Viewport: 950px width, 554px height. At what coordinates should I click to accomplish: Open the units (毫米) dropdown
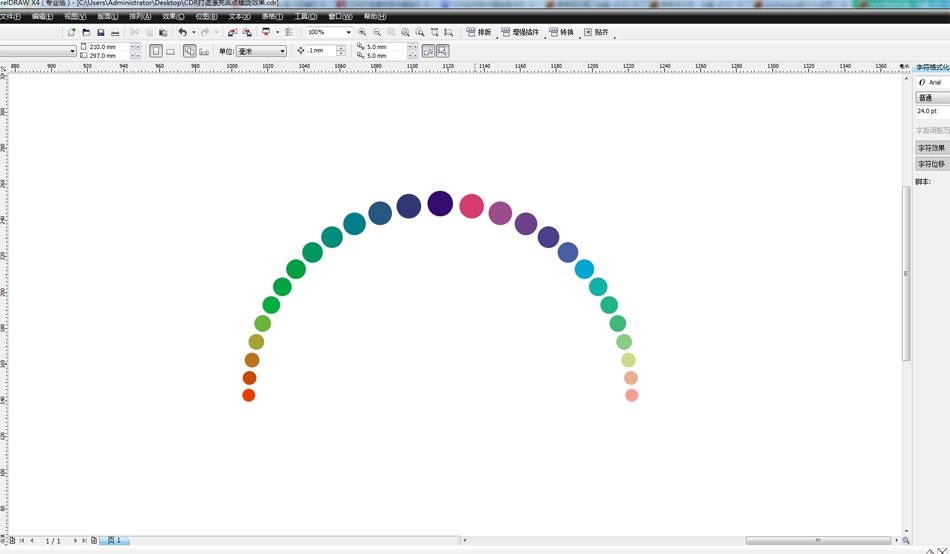[x=282, y=51]
